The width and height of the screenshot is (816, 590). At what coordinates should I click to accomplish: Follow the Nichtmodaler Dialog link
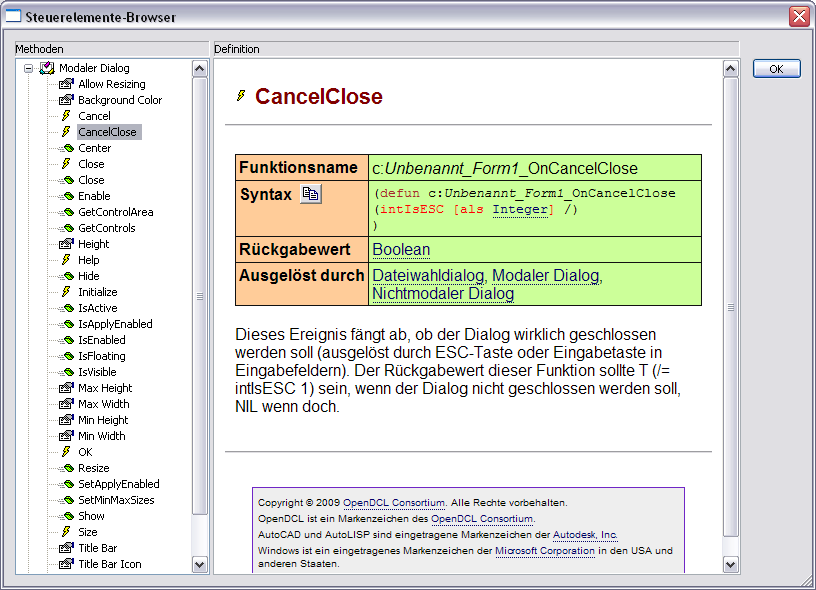pos(443,293)
